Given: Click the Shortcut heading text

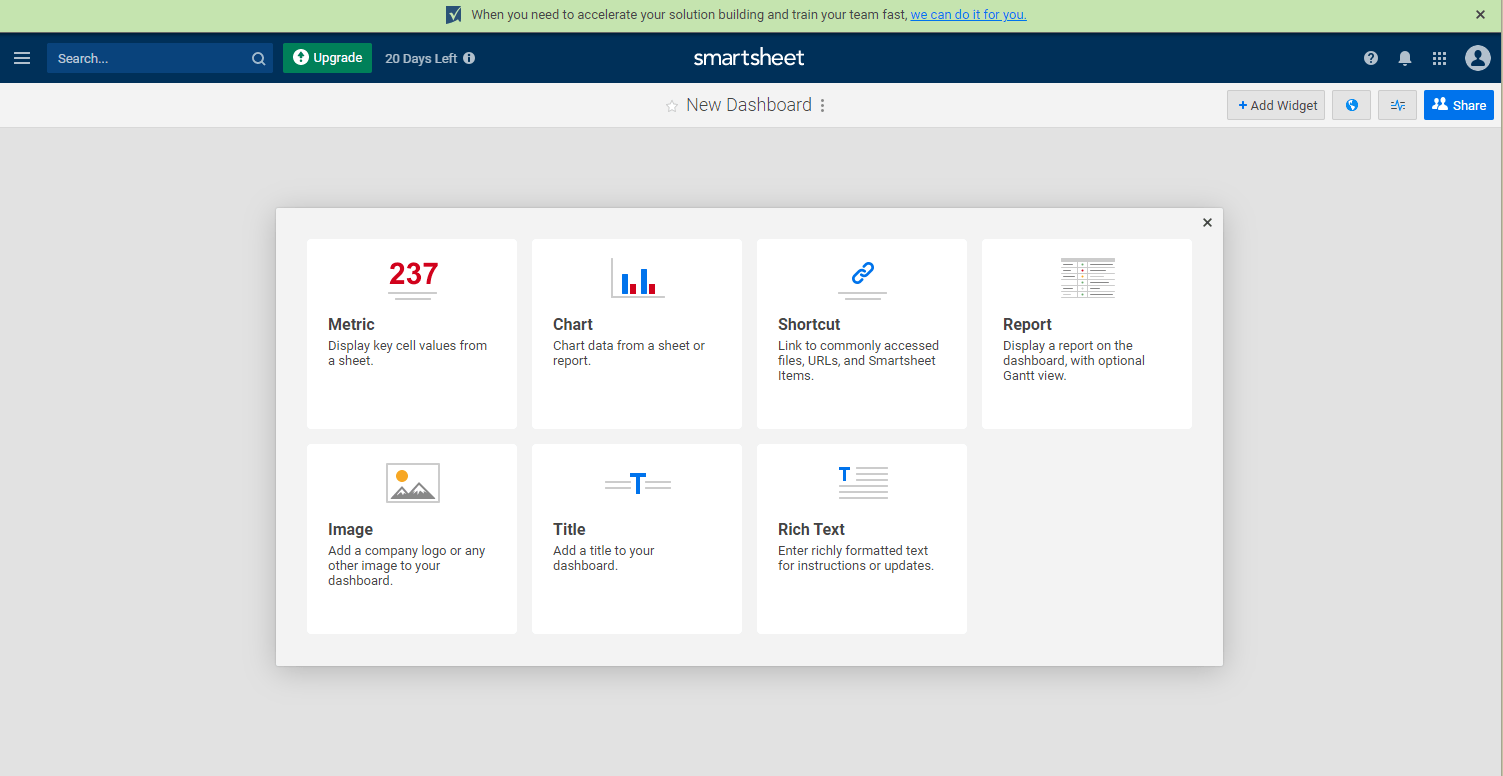Looking at the screenshot, I should coord(809,325).
